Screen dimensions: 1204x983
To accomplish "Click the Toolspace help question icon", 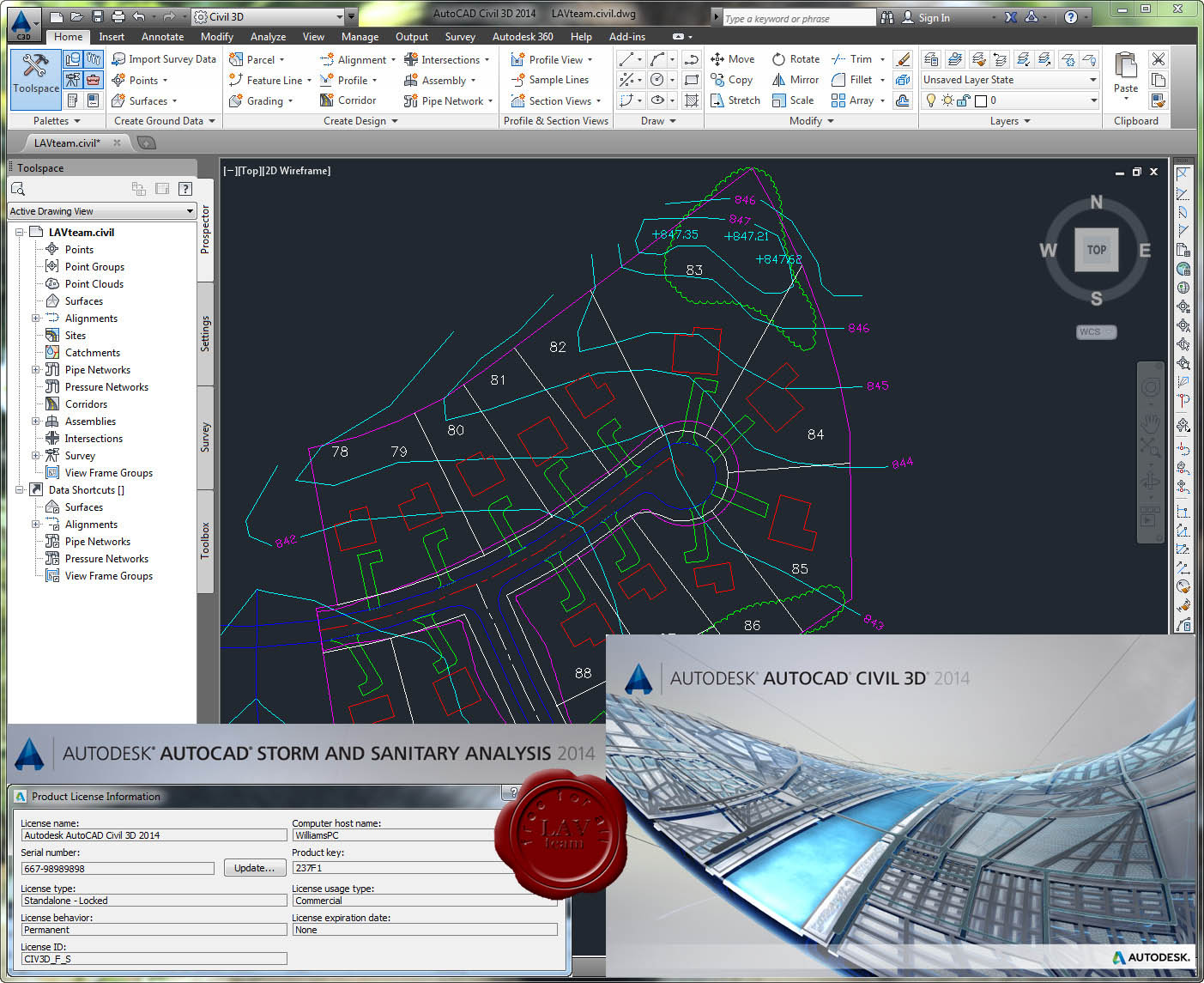I will tap(185, 189).
